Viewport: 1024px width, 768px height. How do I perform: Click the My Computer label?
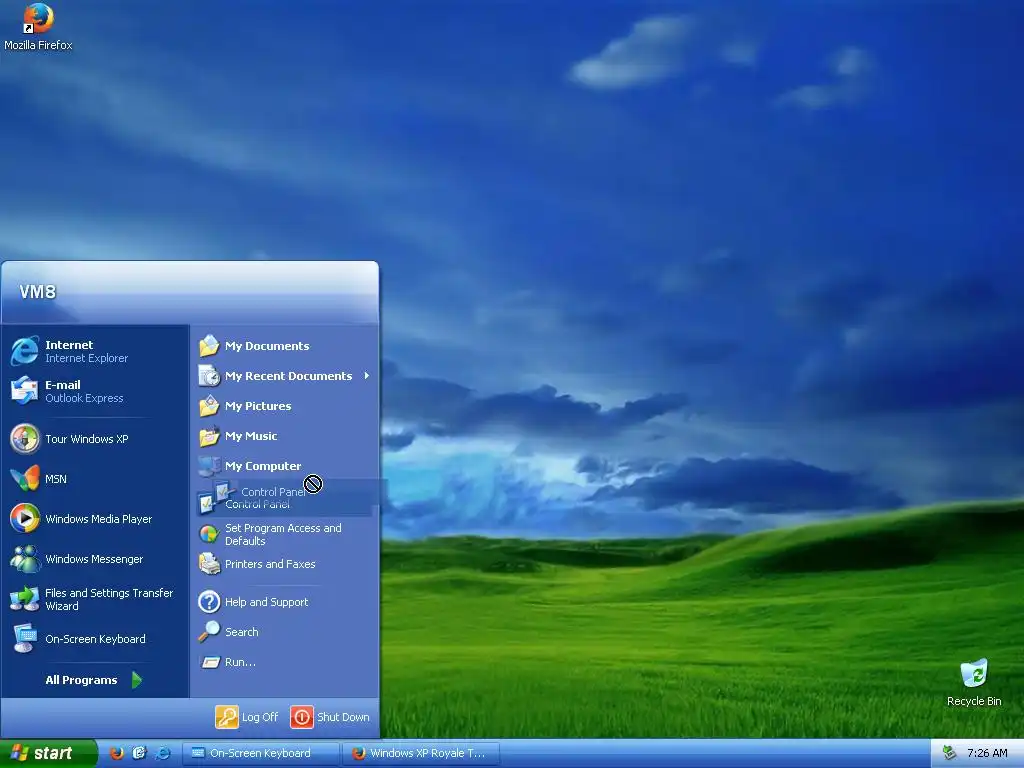pos(263,466)
